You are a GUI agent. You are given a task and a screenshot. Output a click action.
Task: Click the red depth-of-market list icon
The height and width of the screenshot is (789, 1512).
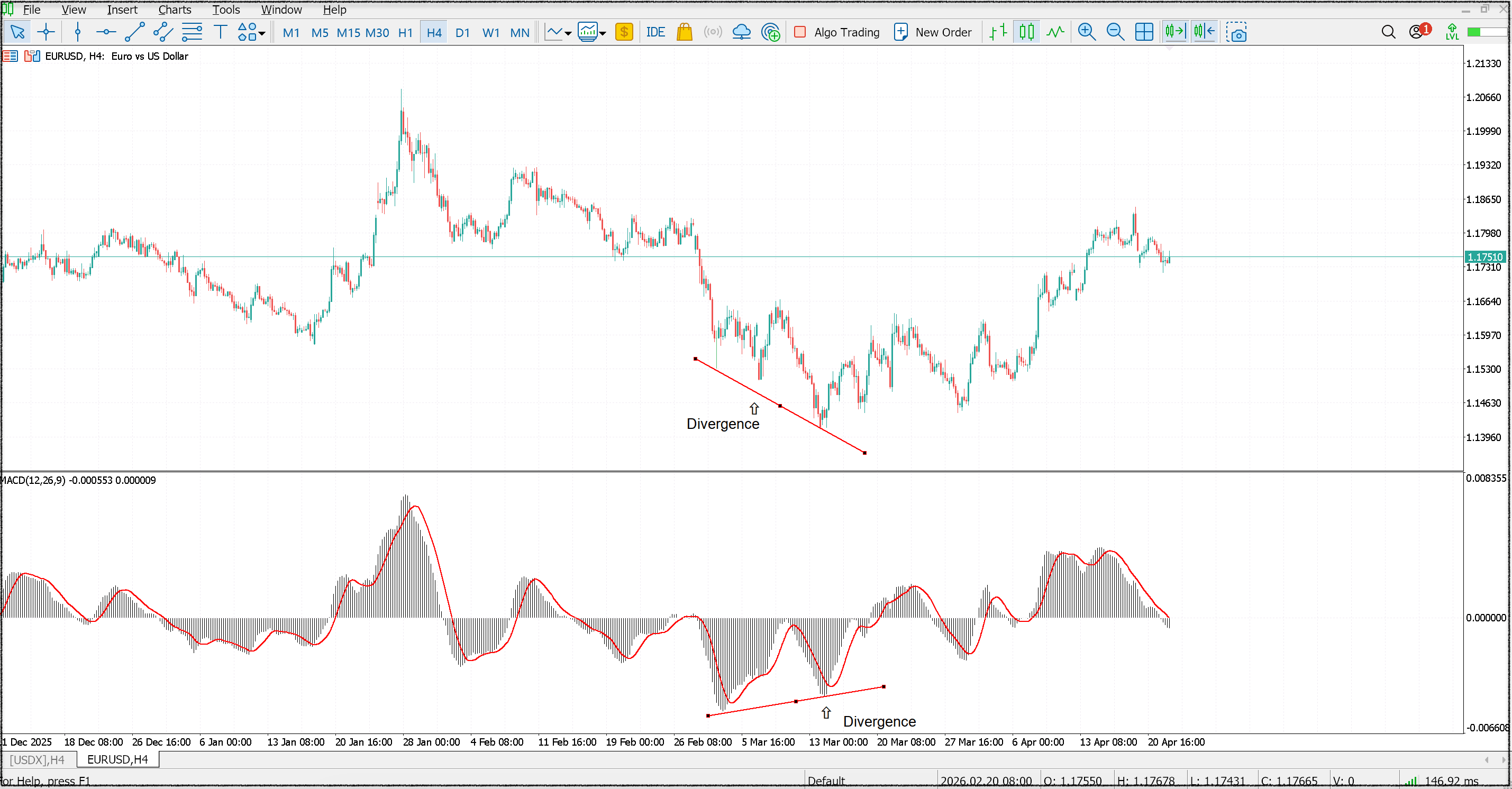click(x=11, y=56)
